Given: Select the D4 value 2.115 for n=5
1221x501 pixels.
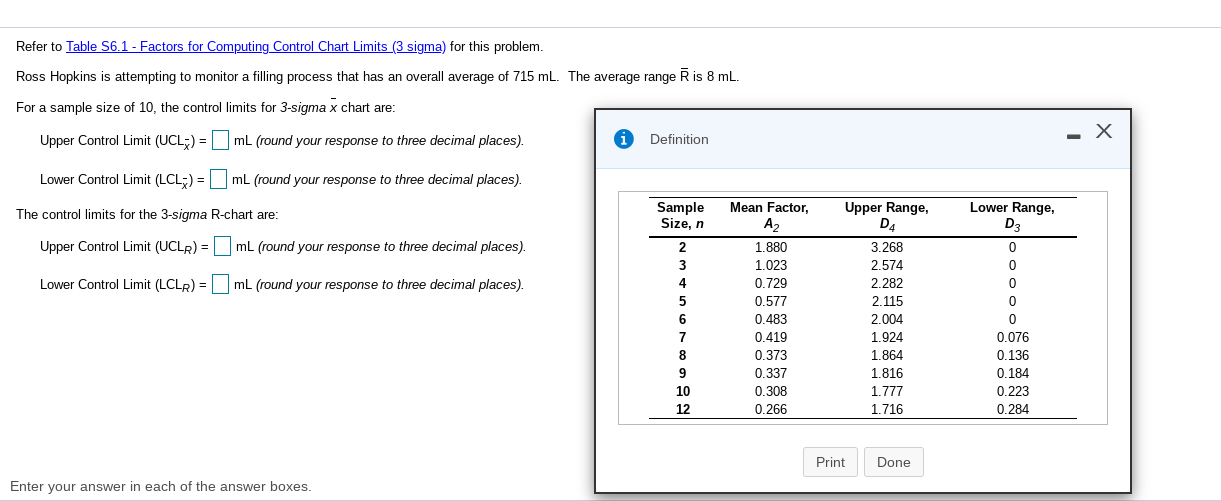Looking at the screenshot, I should [887, 301].
